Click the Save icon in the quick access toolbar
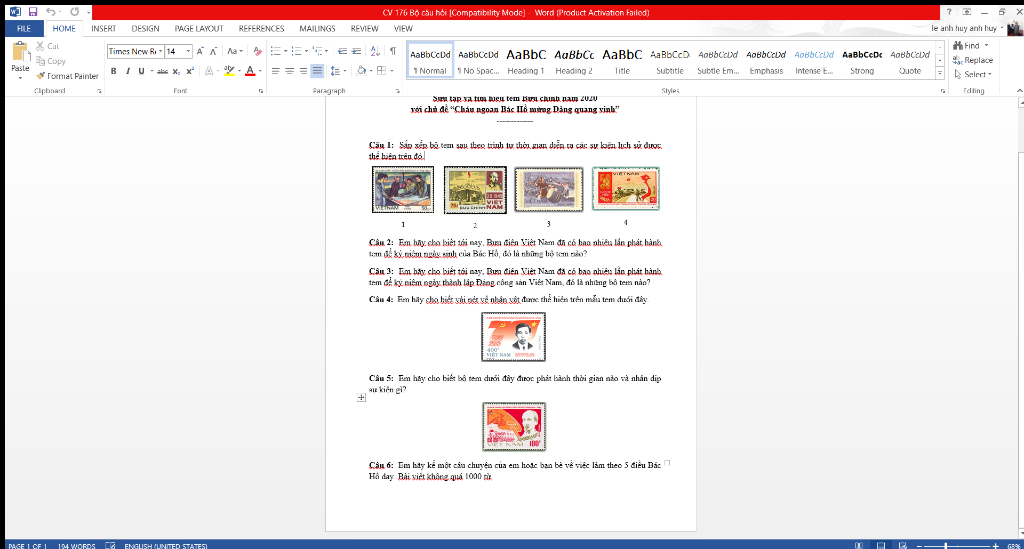 (33, 12)
